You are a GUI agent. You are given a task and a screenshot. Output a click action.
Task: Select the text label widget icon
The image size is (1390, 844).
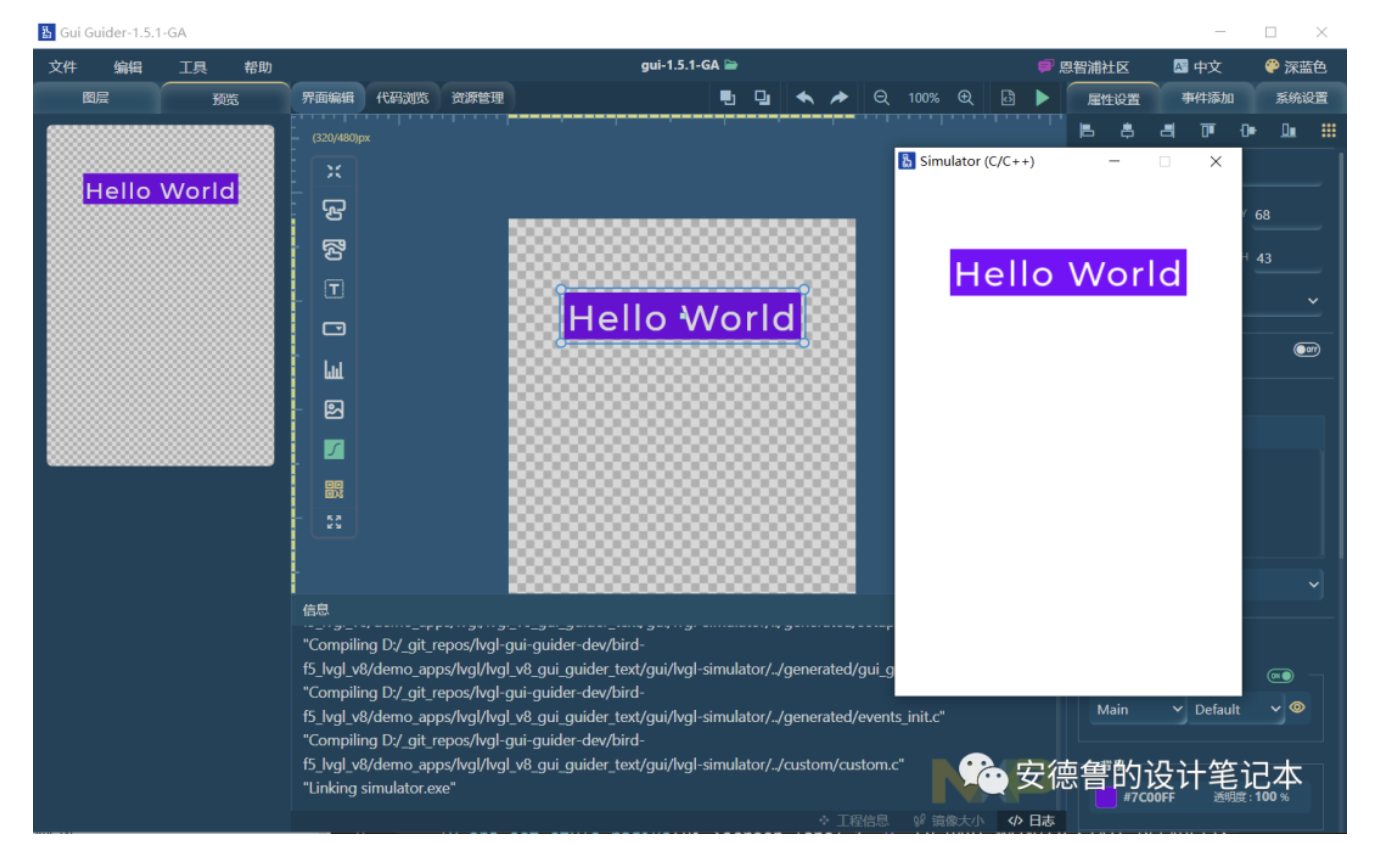click(x=334, y=289)
